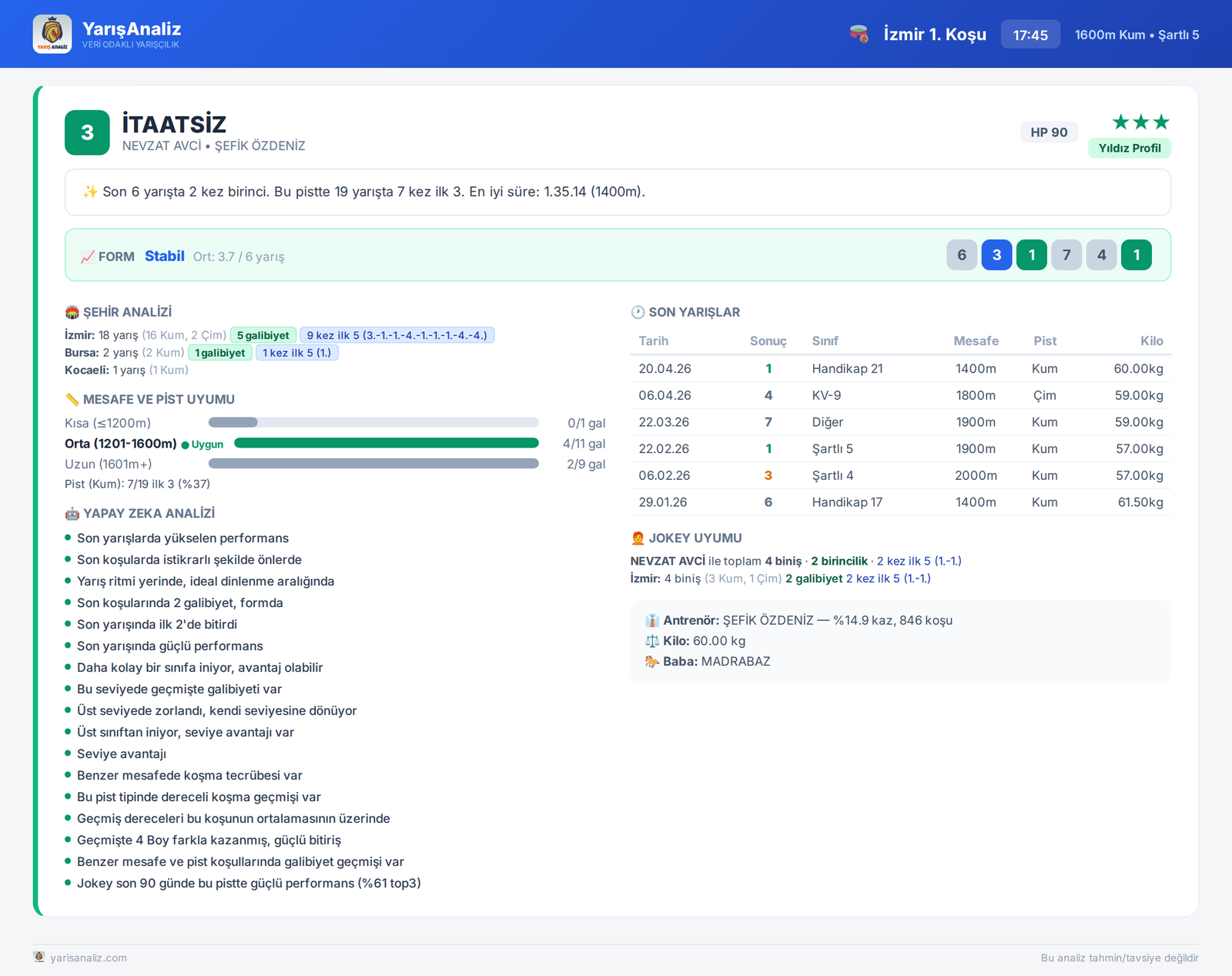The image size is (1232, 976).
Task: Click the chart icon next to FORM
Action: (88, 257)
